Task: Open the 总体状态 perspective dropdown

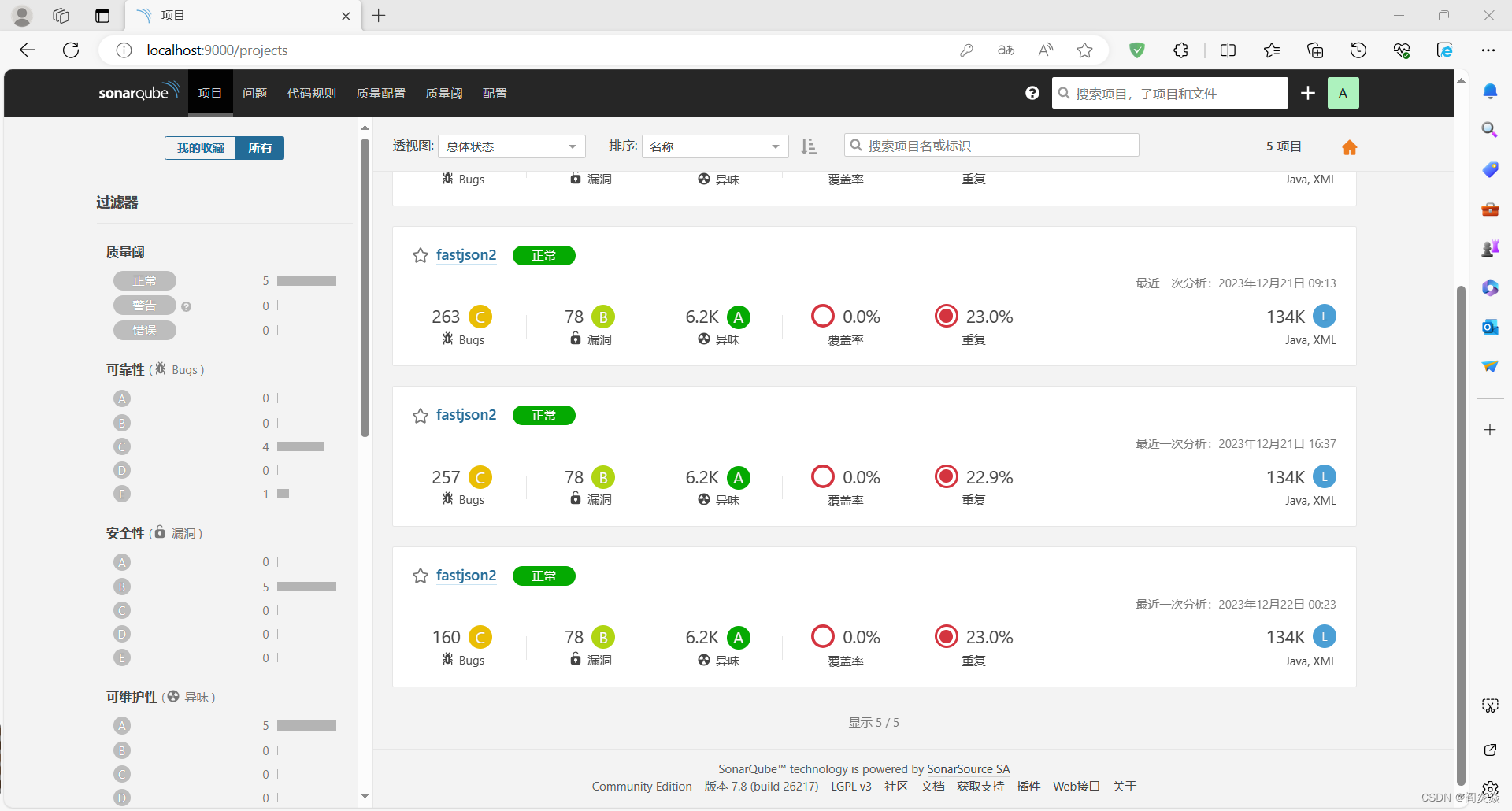Action: (x=511, y=146)
